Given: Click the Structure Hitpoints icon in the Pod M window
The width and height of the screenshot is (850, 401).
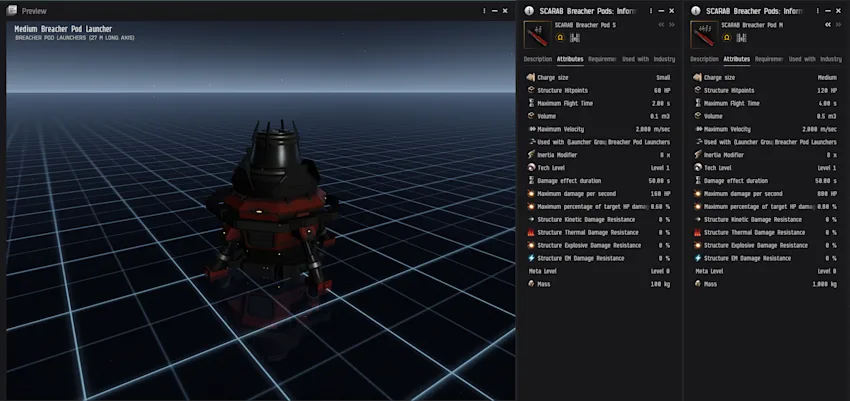Looking at the screenshot, I should [698, 90].
